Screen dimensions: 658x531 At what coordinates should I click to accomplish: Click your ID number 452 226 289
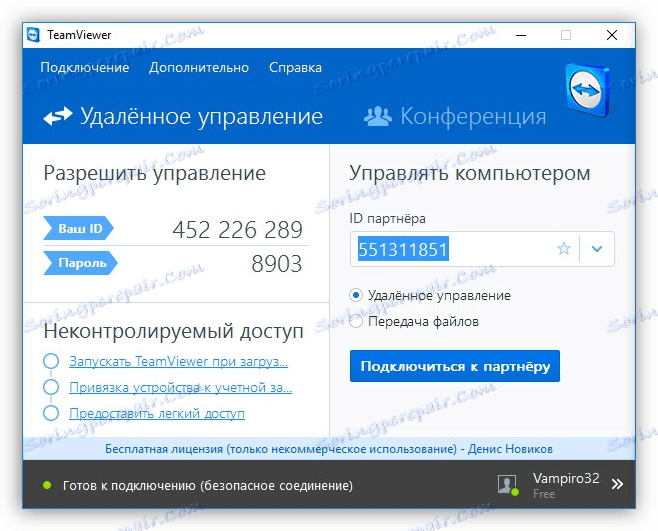click(238, 230)
